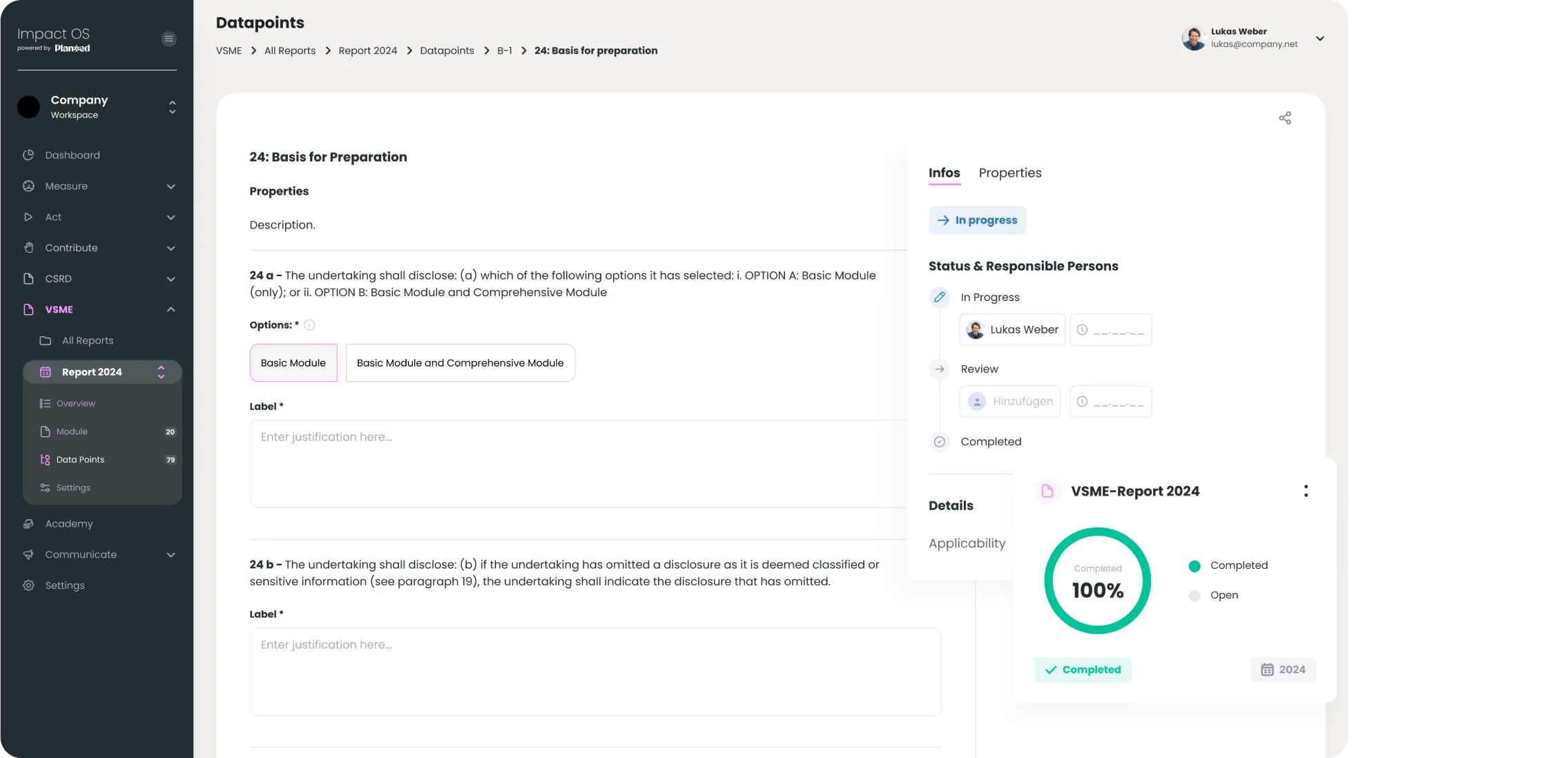Viewport: 1568px width, 758px height.
Task: Select Basic Module and Comprehensive Module option
Action: (x=461, y=362)
